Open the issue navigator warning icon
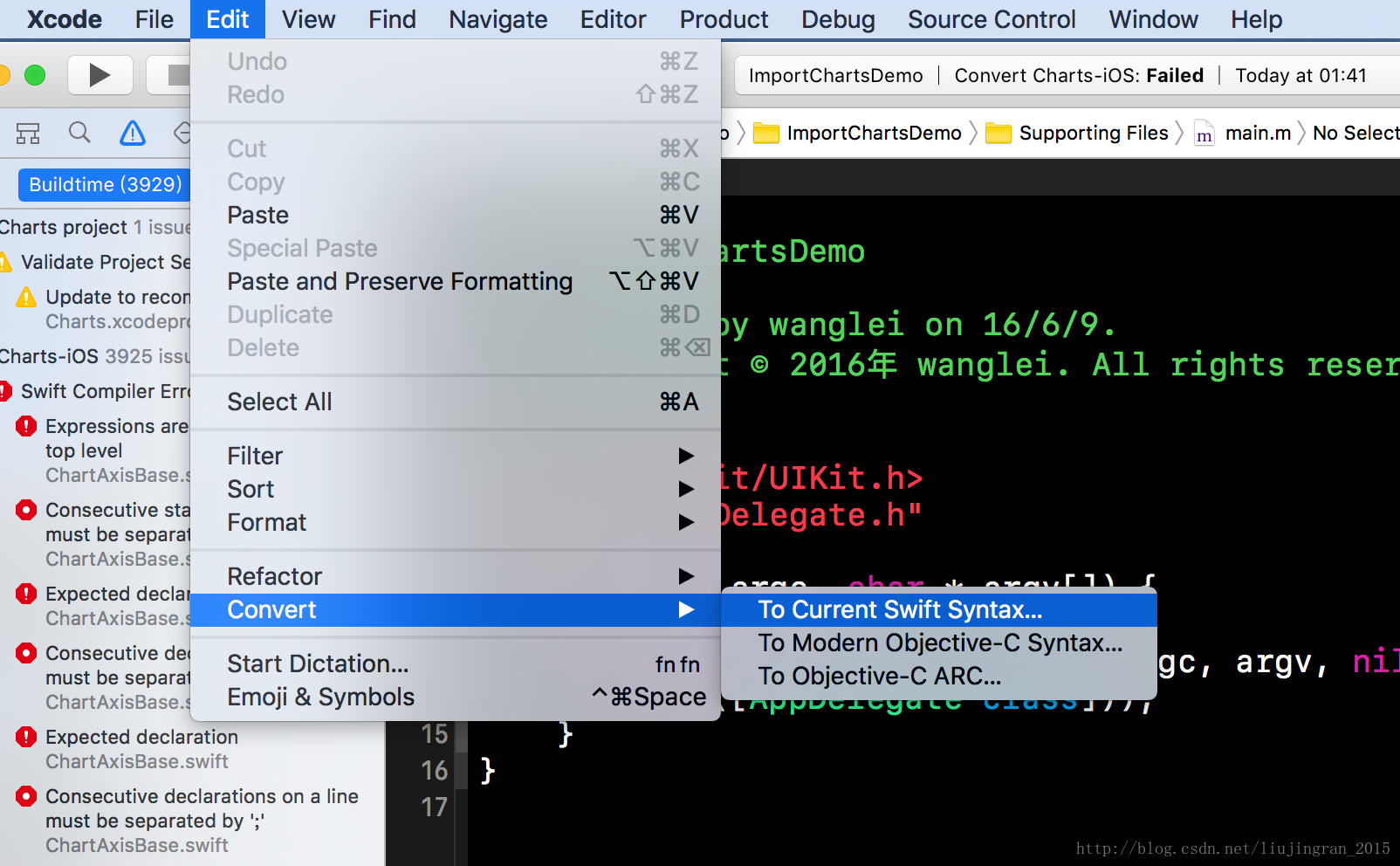 coord(133,133)
